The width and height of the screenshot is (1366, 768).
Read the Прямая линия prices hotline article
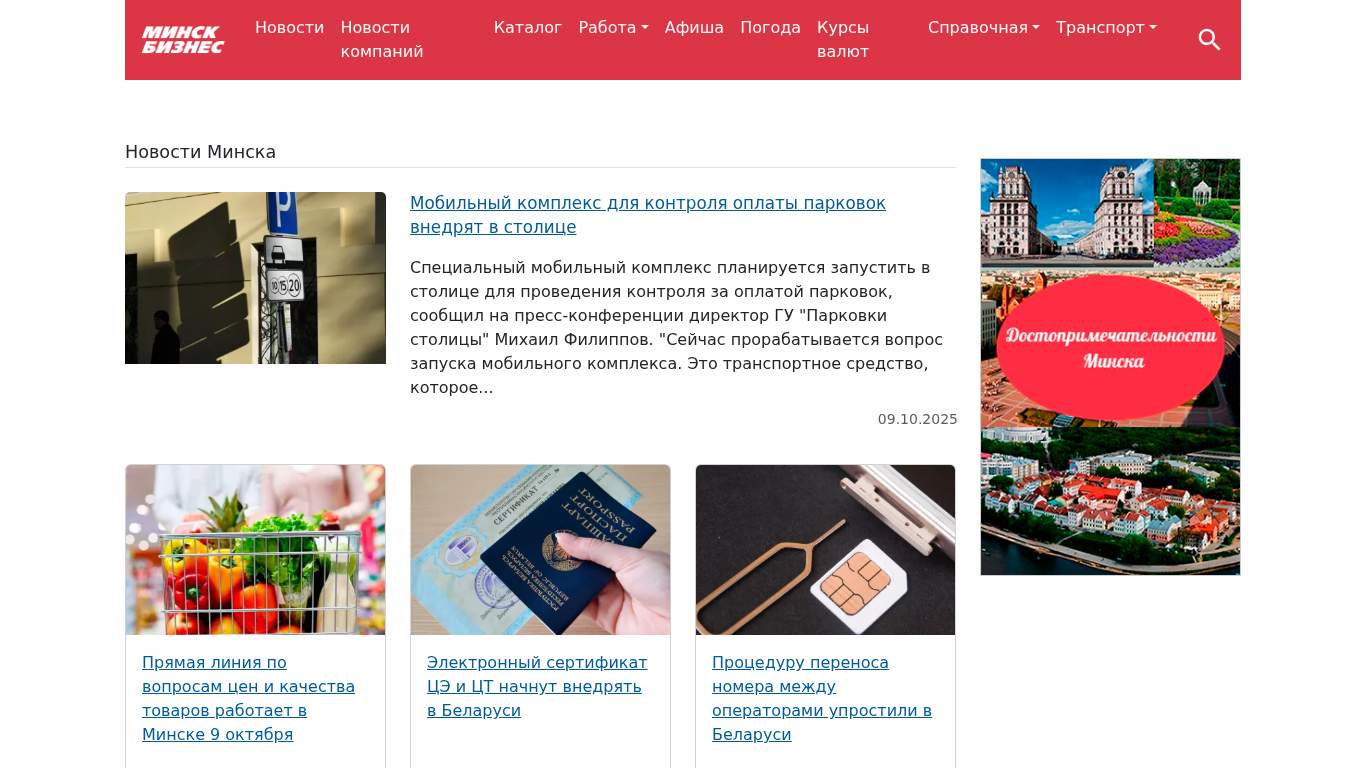click(x=249, y=698)
